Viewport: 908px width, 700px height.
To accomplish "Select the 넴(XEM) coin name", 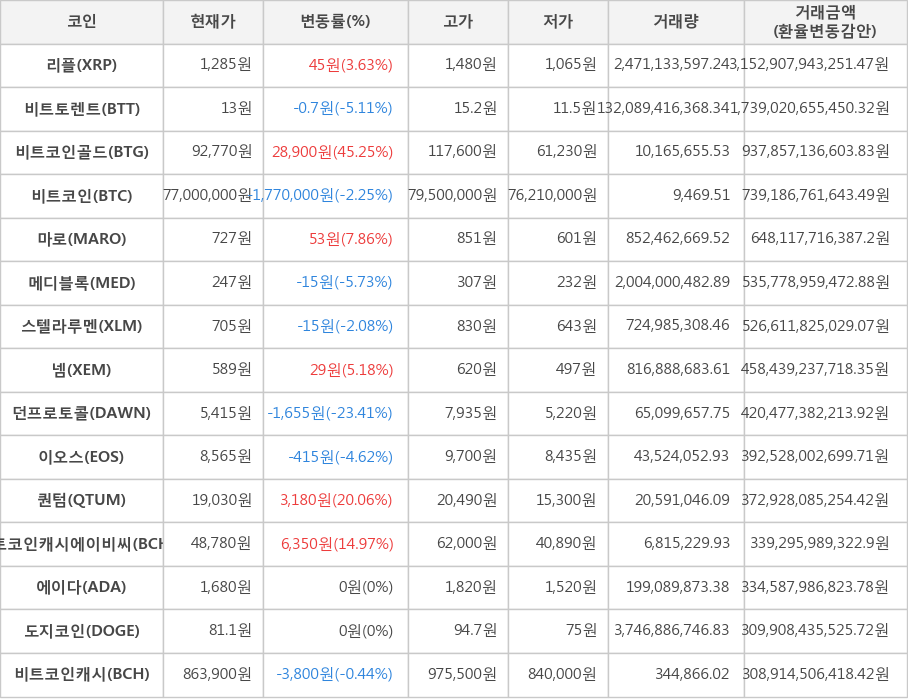I will (x=82, y=369).
